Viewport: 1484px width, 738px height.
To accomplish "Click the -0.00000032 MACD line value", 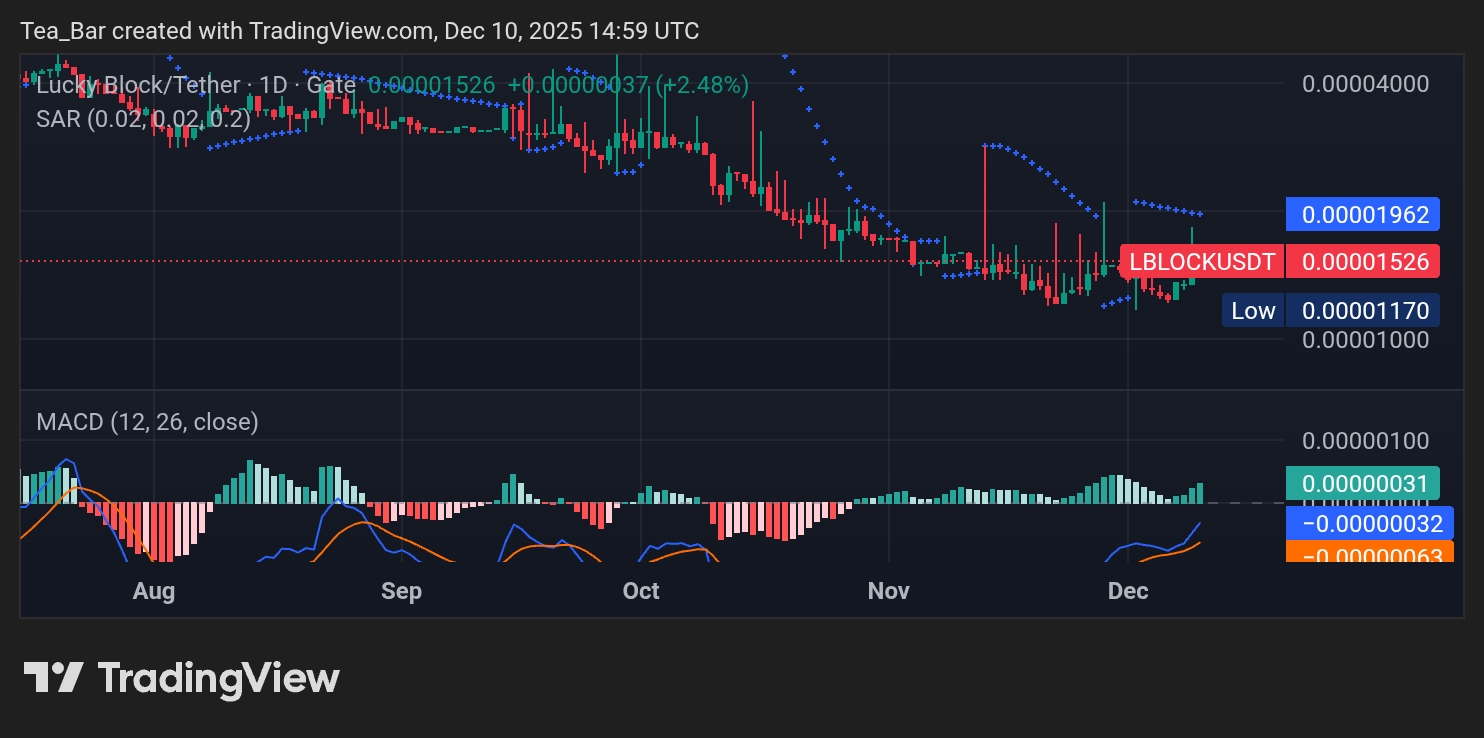I will (x=1370, y=523).
